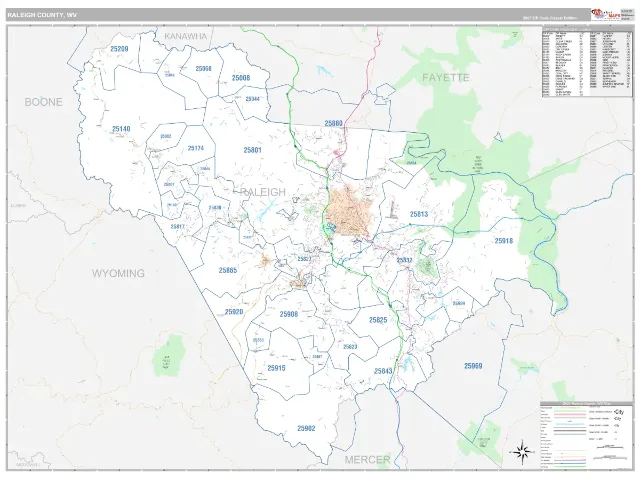
Task: Click ZIP code 25920 label
Action: (x=234, y=312)
